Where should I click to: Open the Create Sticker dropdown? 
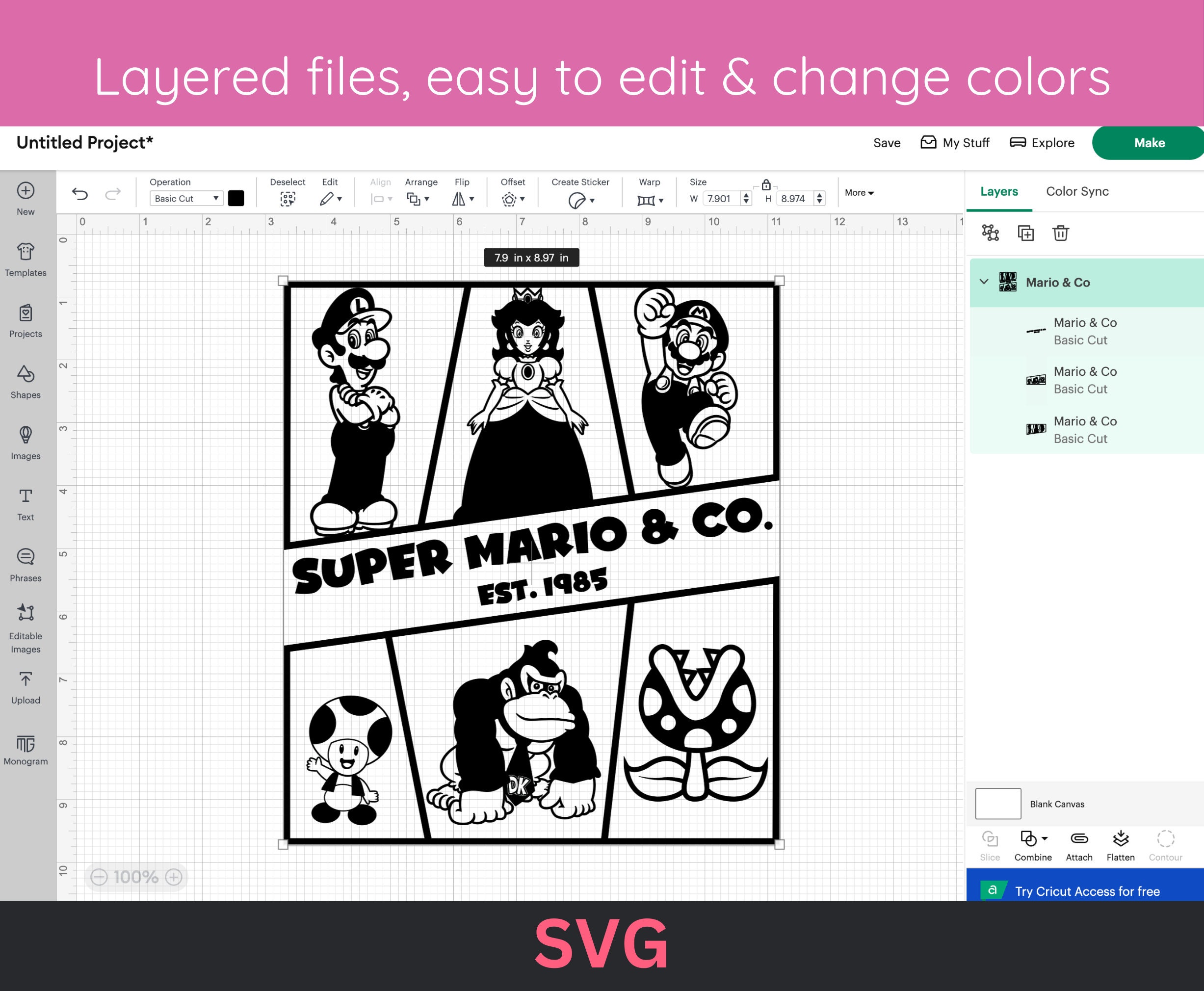pyautogui.click(x=581, y=200)
